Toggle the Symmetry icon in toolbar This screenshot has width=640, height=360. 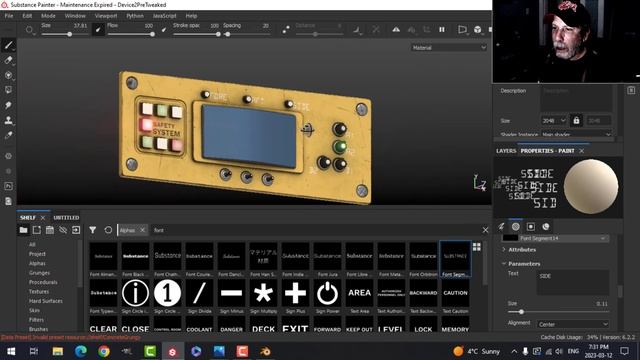396,29
